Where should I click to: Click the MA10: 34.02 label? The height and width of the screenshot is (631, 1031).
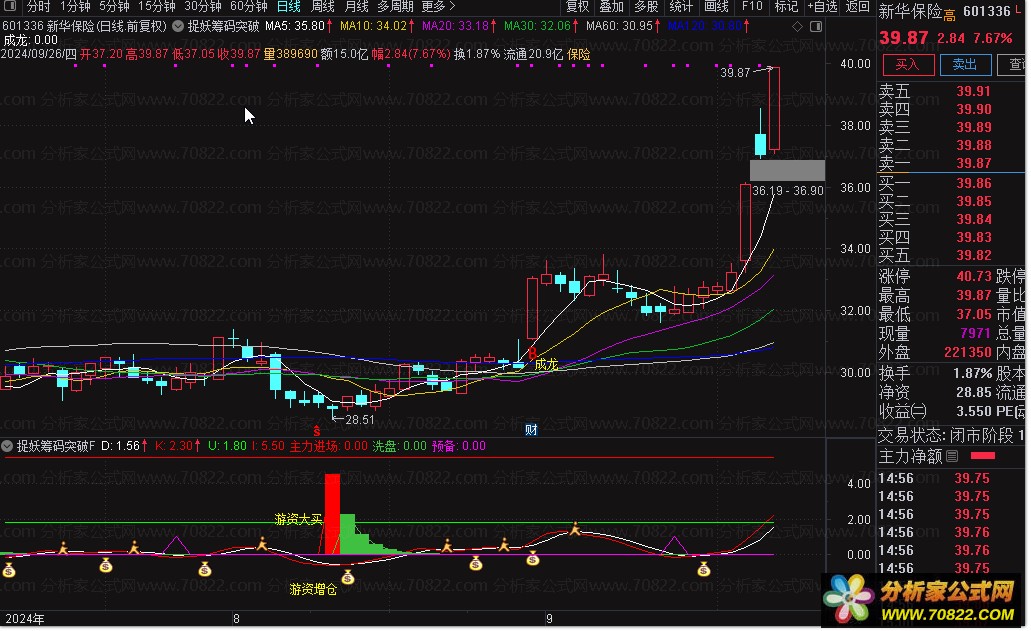[373, 26]
